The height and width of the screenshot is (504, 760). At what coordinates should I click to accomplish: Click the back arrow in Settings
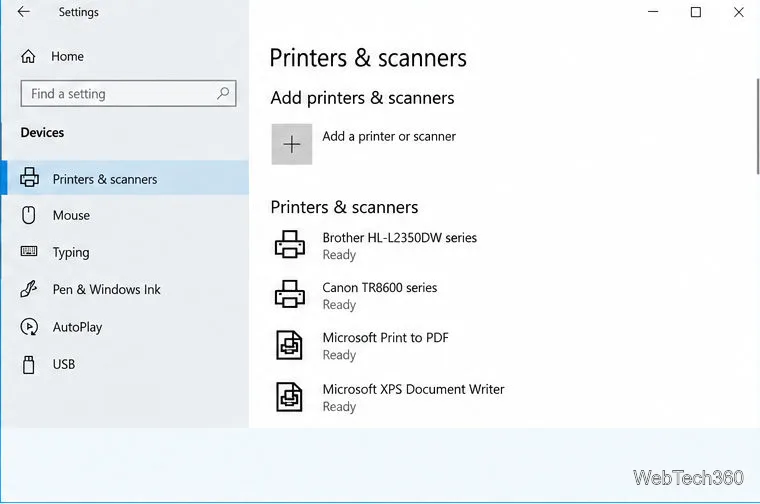coord(23,12)
